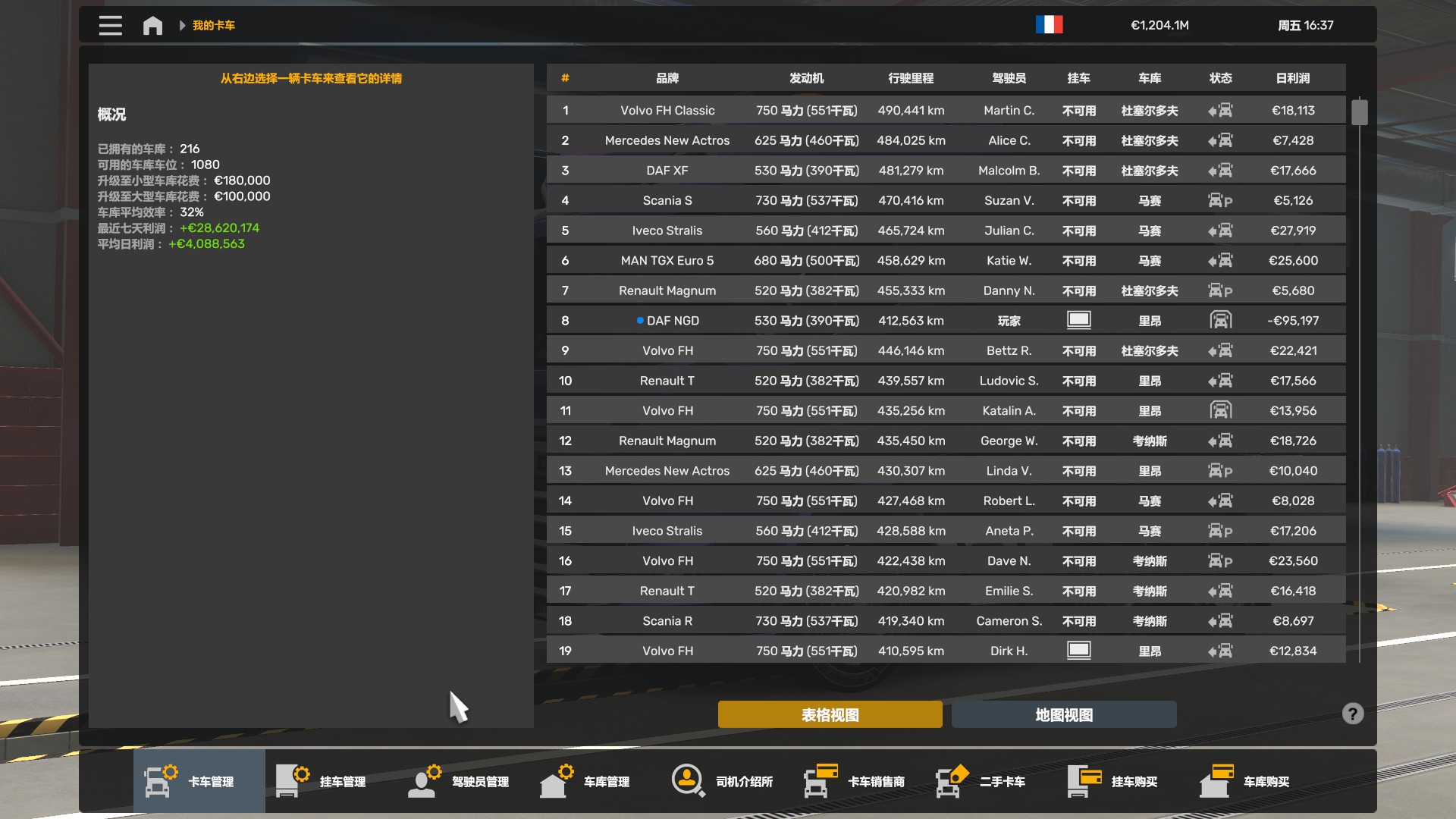Open the help question mark button
Screen dimensions: 1456x819
(1352, 714)
